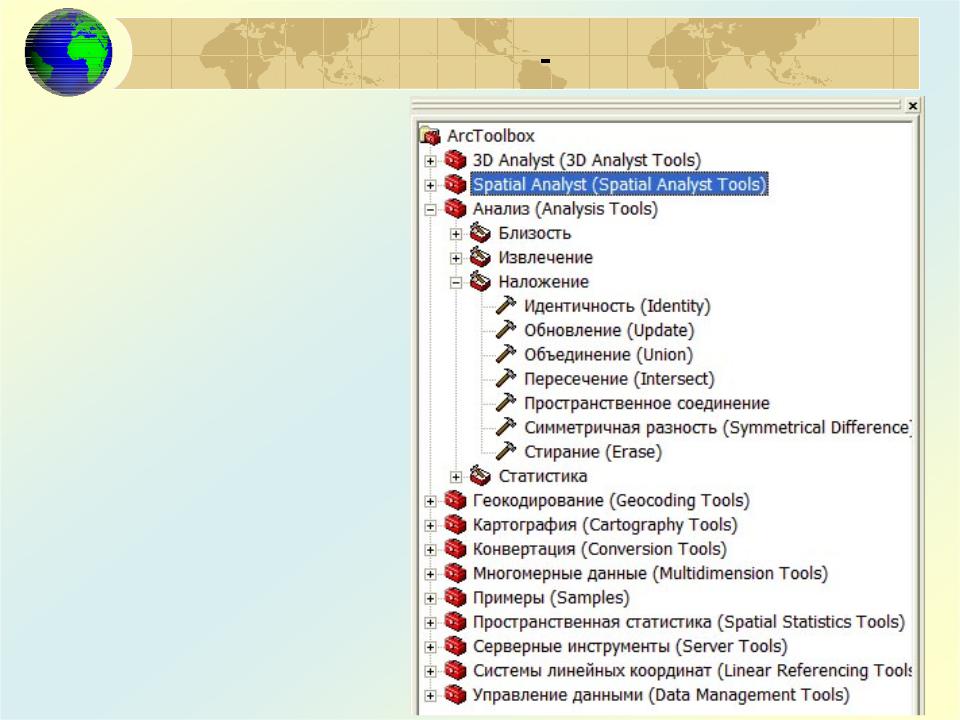Click the Multidimension Tools toolbox icon

point(456,573)
